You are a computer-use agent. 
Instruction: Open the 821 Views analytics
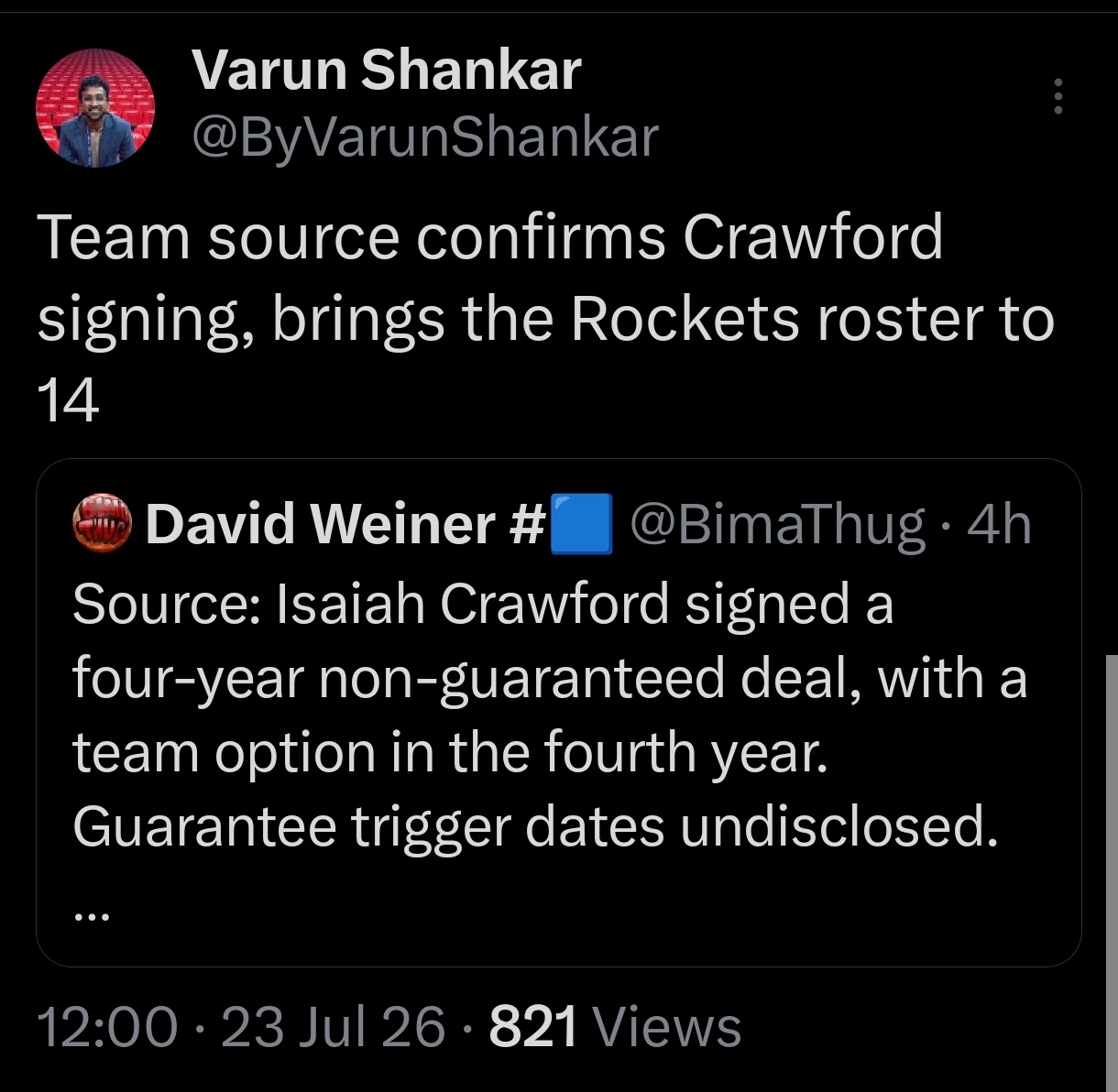click(615, 1026)
